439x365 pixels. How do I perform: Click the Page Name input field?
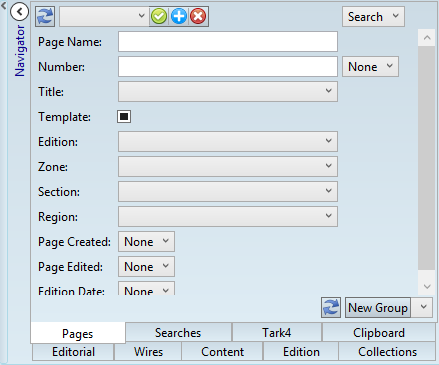[x=228, y=42]
